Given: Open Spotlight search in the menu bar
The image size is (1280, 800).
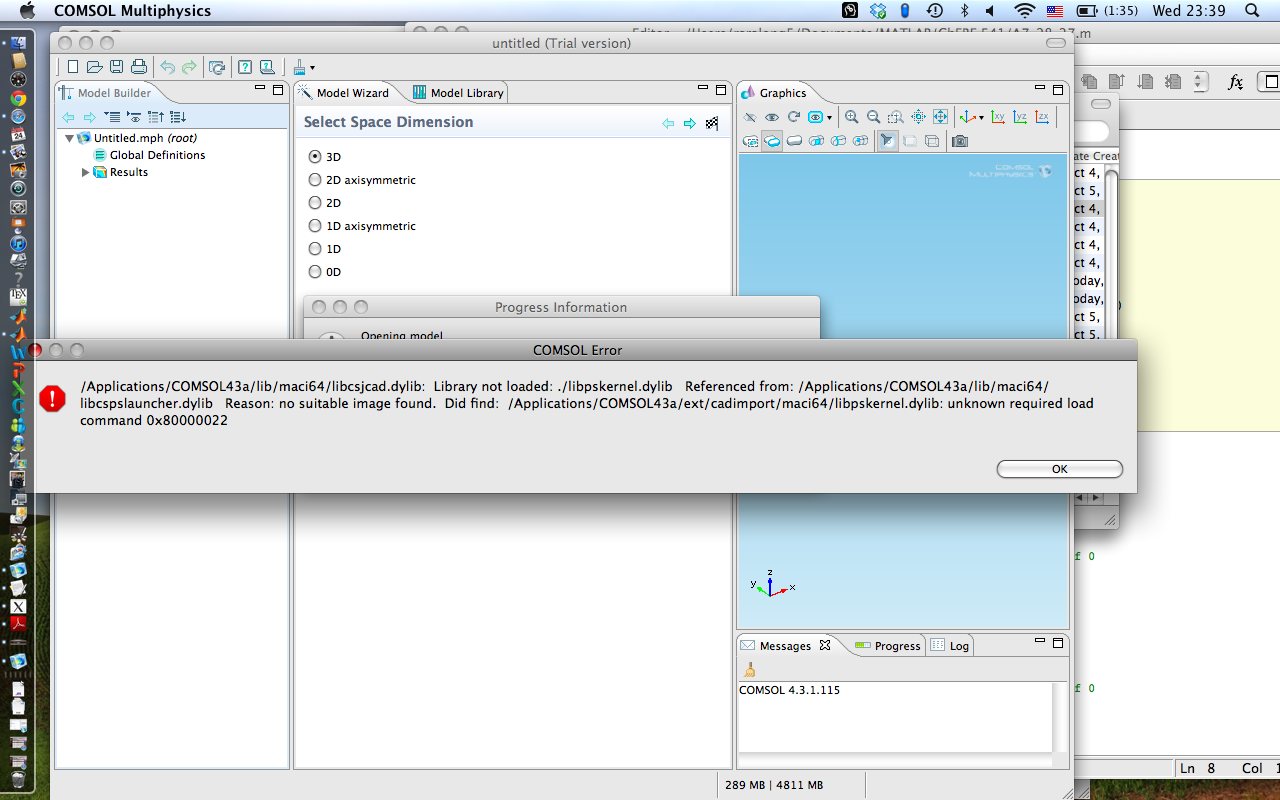Looking at the screenshot, I should (x=1252, y=11).
